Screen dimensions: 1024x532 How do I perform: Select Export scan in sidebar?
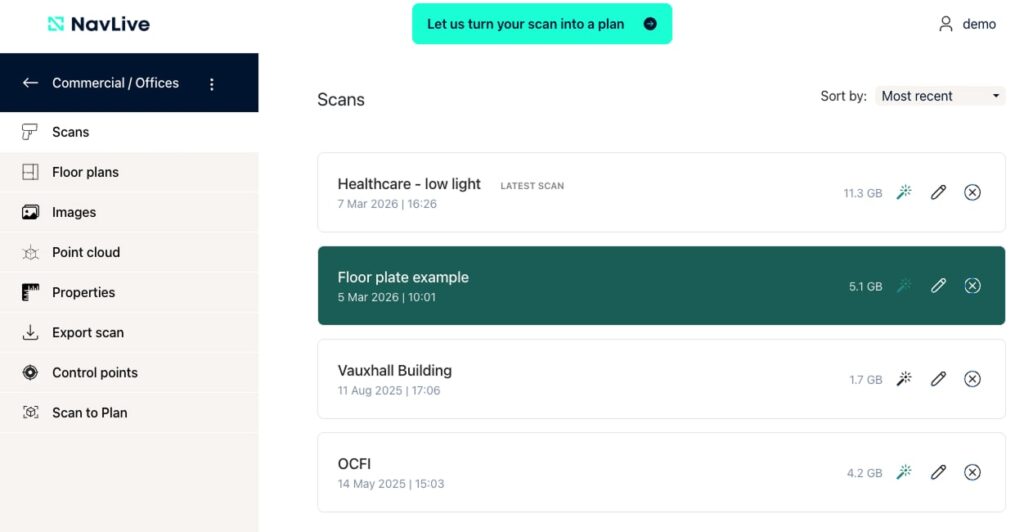(87, 332)
